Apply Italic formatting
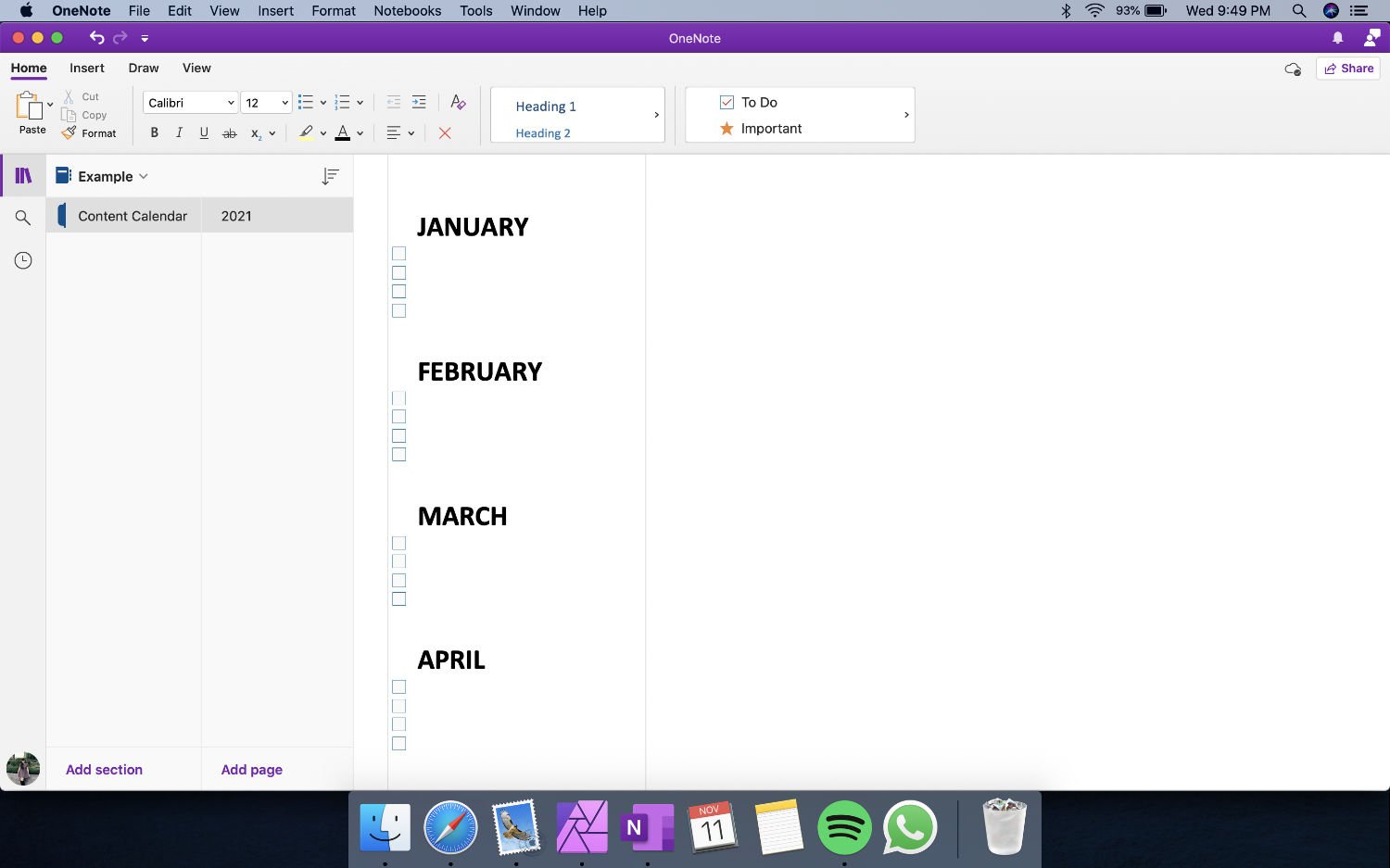This screenshot has height=868, width=1390. click(179, 132)
